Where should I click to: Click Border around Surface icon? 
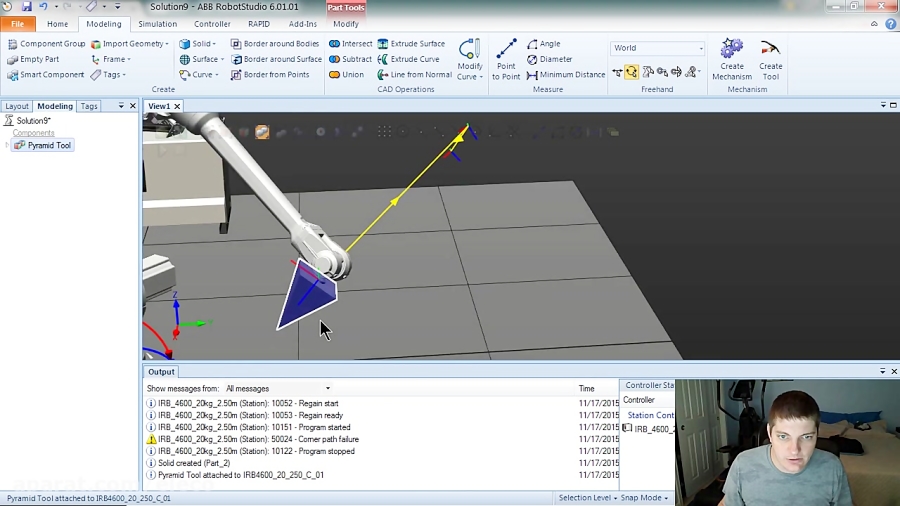pyautogui.click(x=236, y=59)
